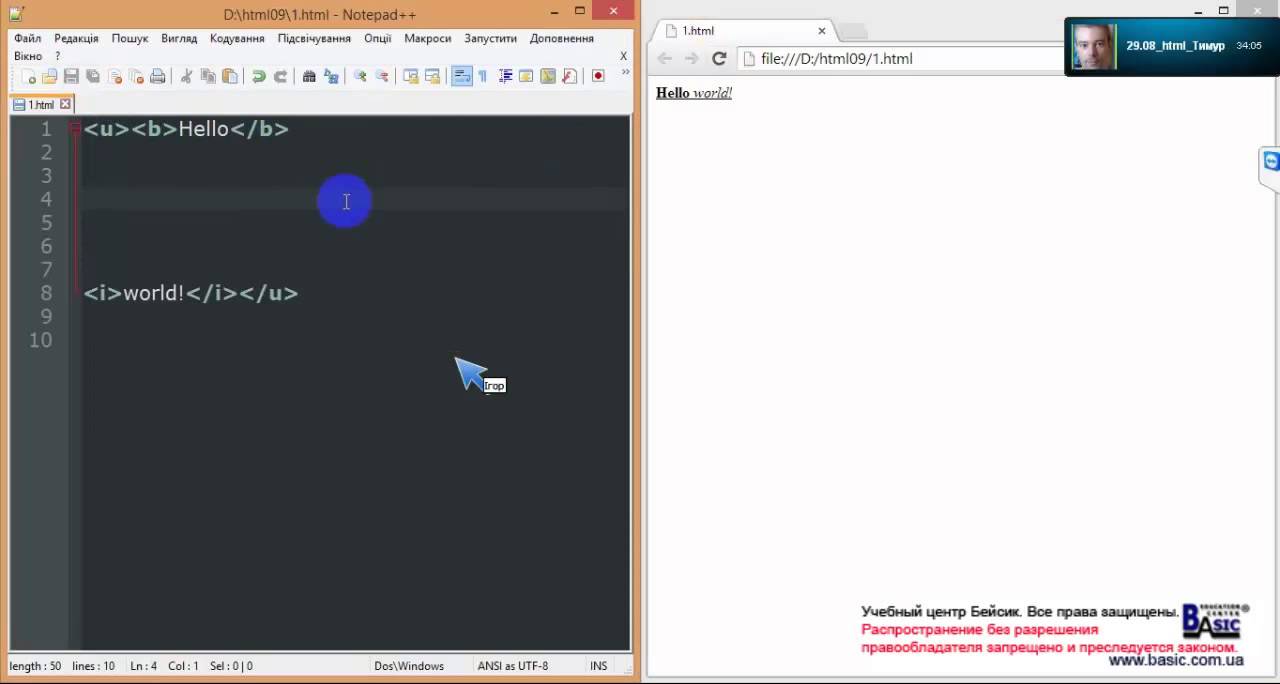Click line number 8 in margin
The image size is (1280, 684).
click(46, 293)
